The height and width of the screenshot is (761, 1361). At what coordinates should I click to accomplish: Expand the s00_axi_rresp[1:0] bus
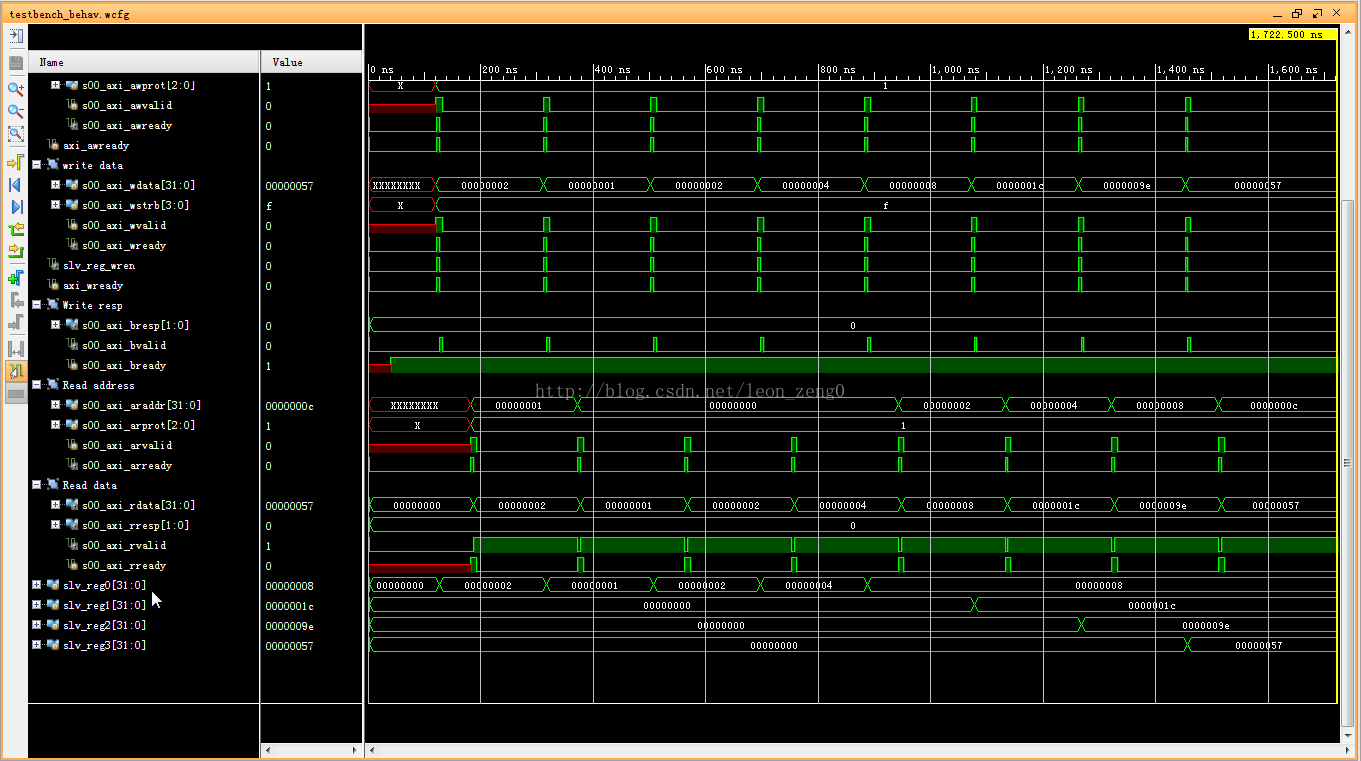click(x=55, y=525)
